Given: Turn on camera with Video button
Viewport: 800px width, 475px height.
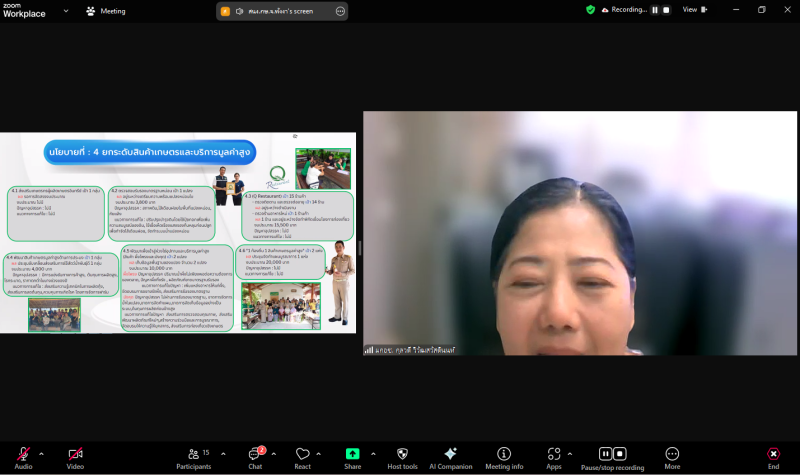Looking at the screenshot, I should [75, 454].
